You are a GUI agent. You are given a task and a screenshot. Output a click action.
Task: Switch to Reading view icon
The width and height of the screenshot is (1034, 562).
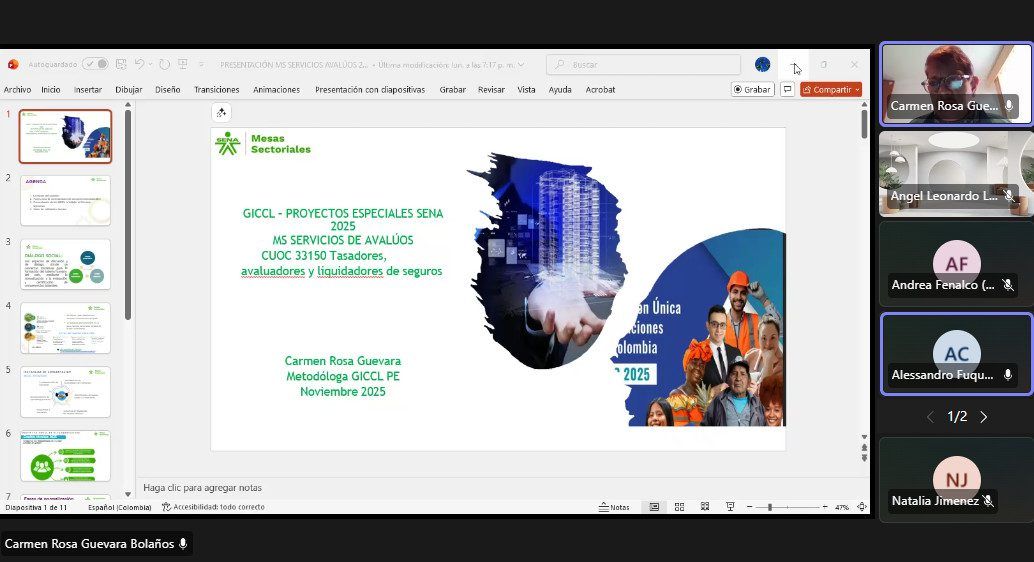[705, 507]
